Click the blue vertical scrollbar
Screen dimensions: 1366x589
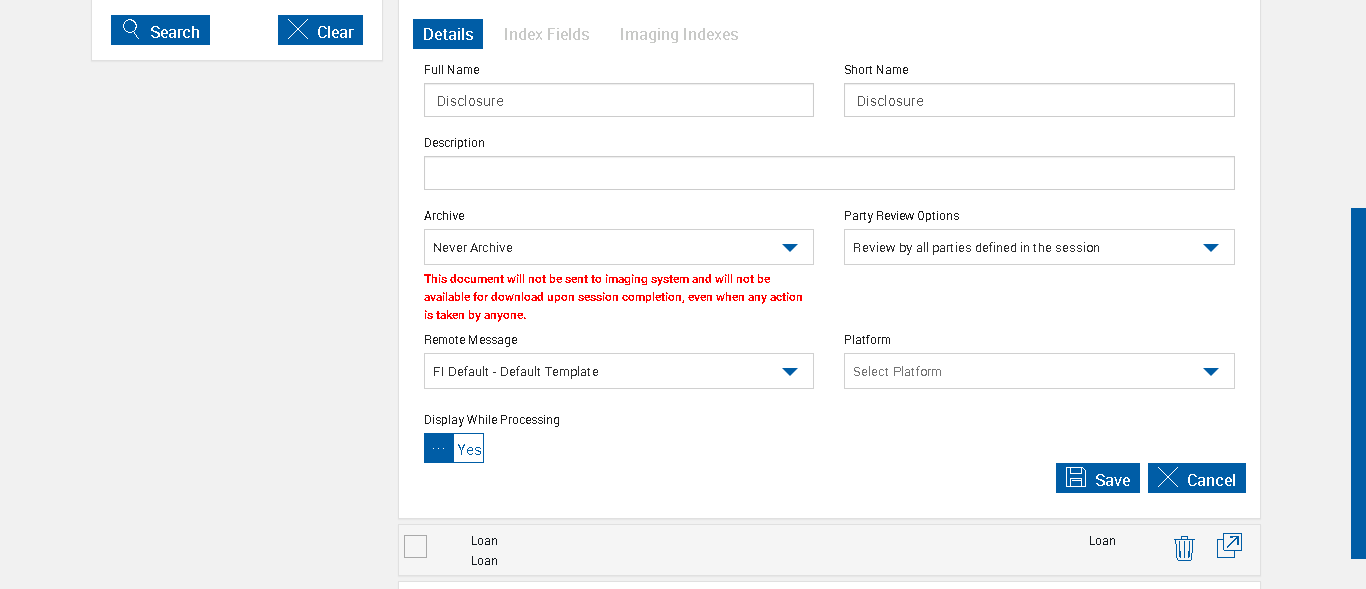coord(1358,382)
